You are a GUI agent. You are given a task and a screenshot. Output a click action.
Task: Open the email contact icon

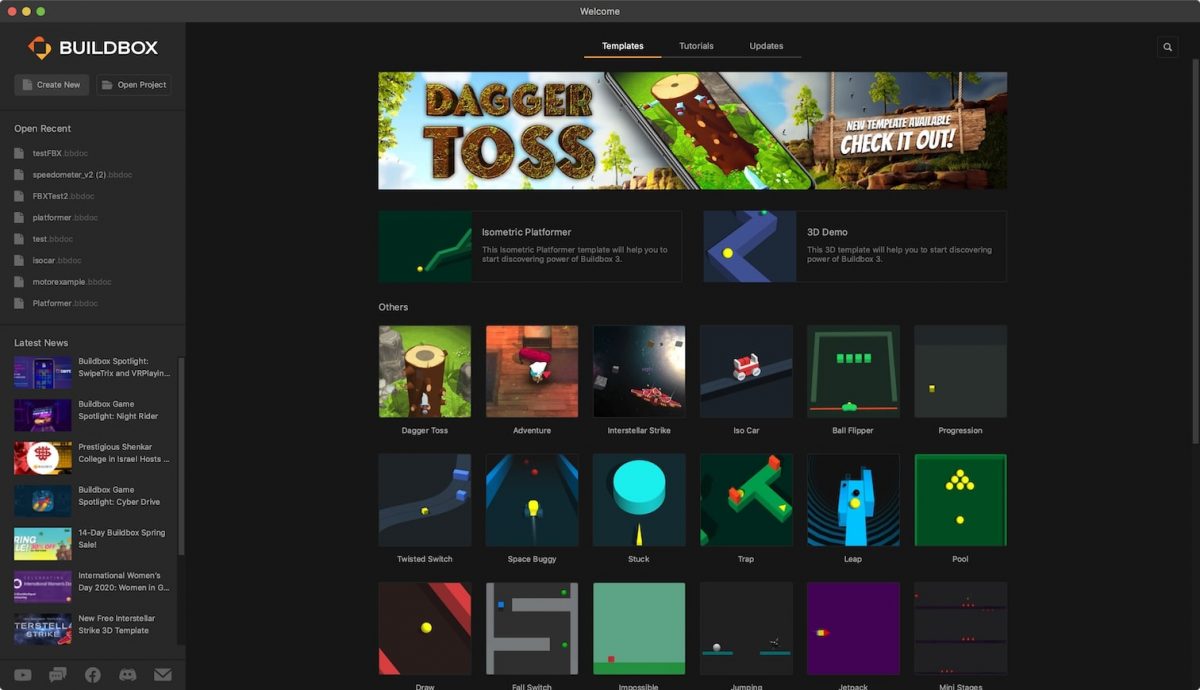(162, 675)
